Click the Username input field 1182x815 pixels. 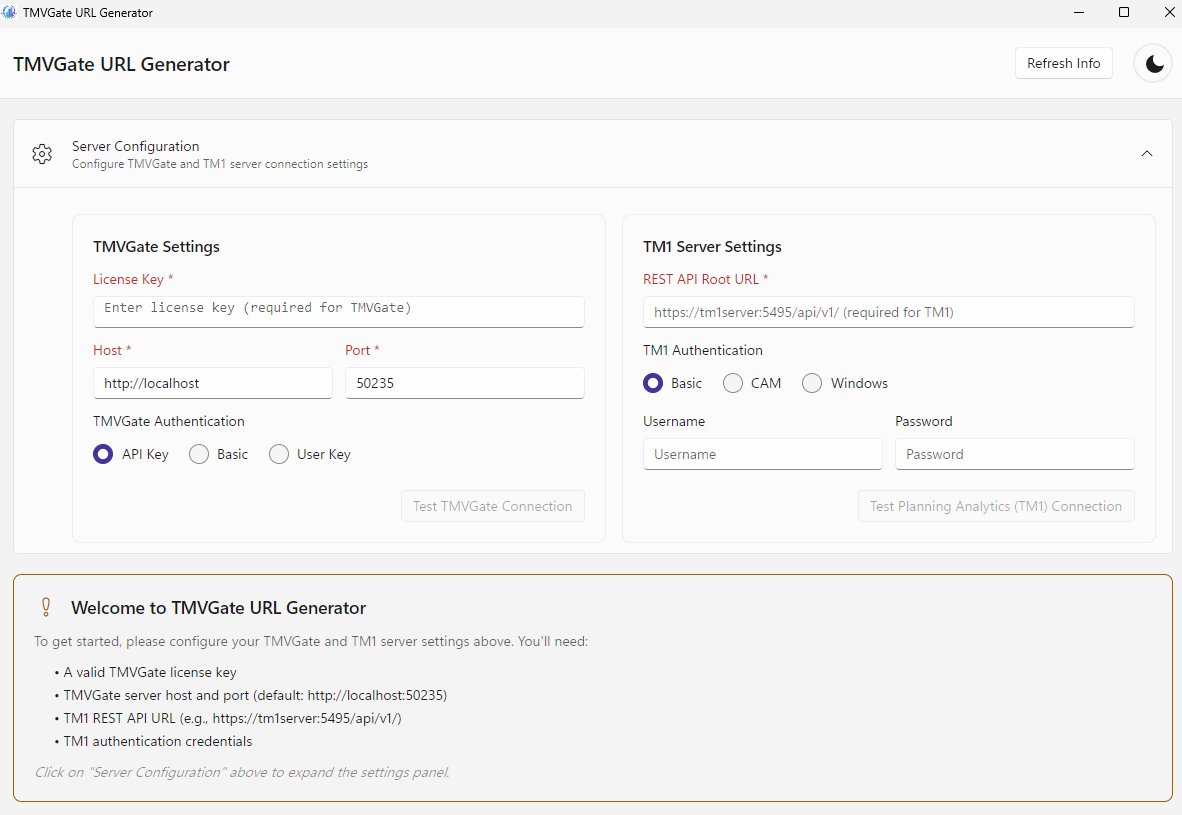pos(762,454)
